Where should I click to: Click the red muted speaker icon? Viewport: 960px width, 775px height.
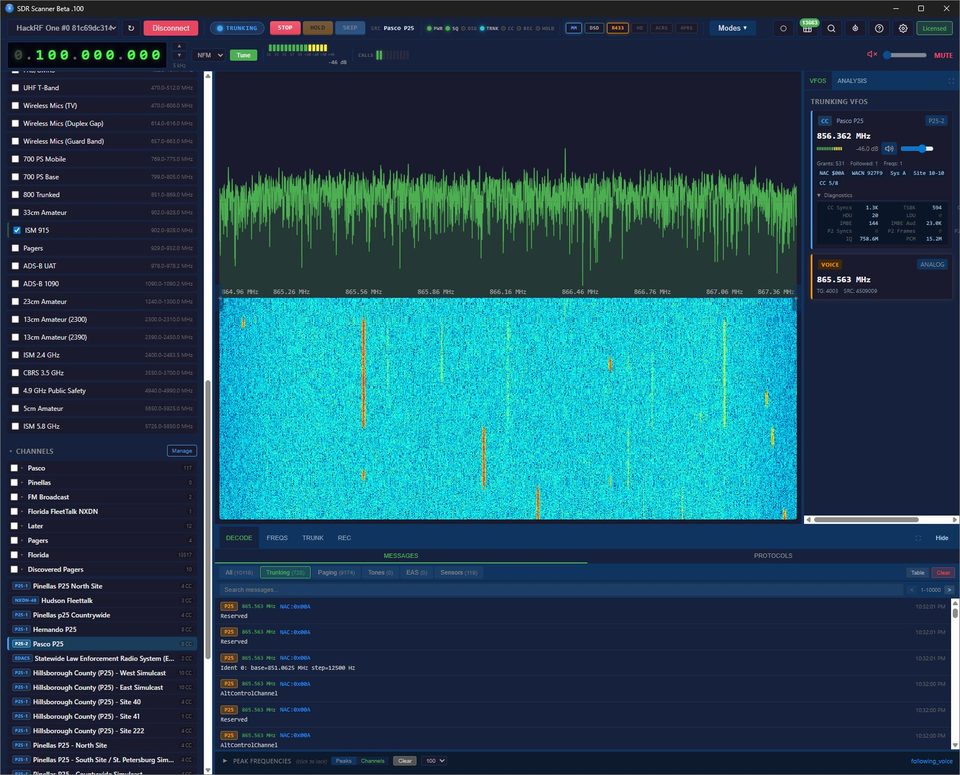[872, 54]
